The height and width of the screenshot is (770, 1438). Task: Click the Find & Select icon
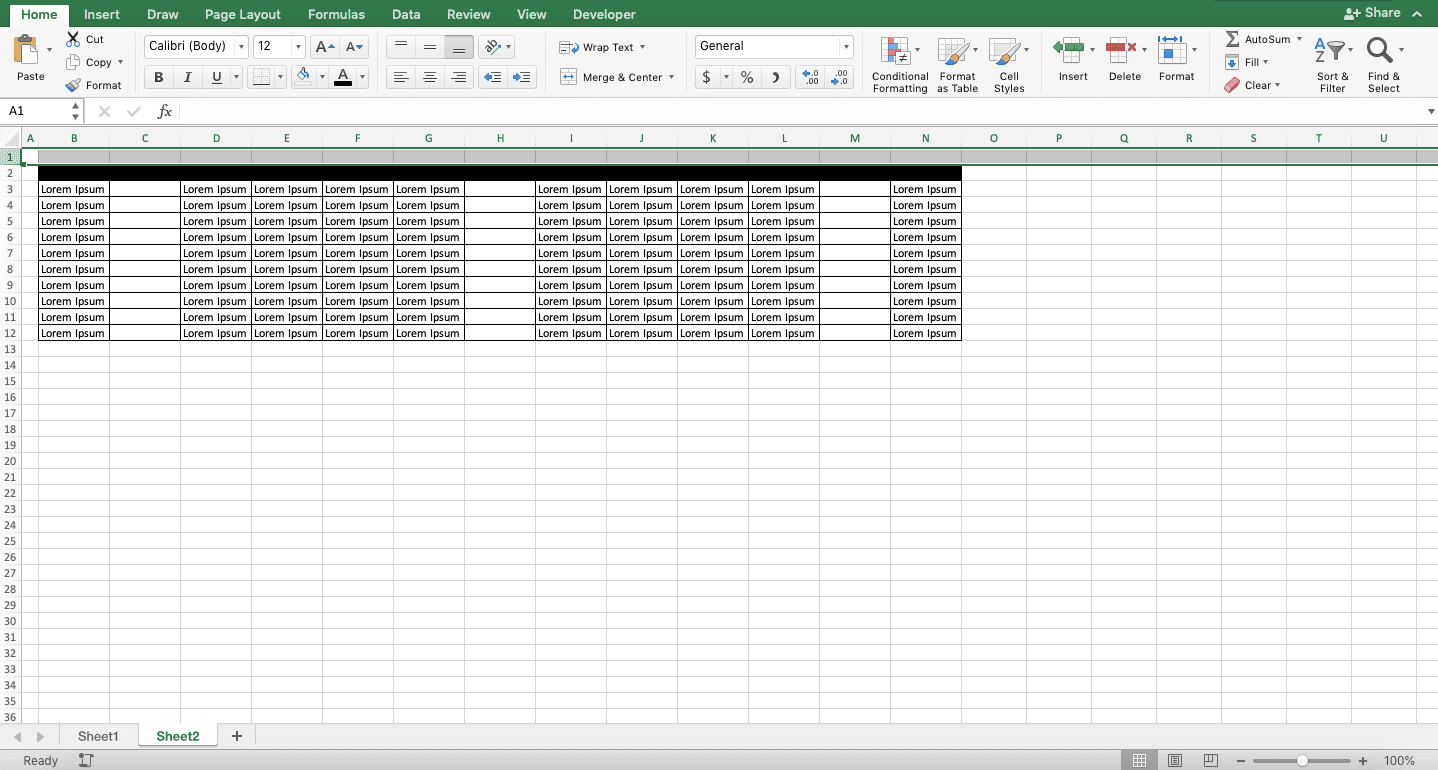click(x=1382, y=62)
